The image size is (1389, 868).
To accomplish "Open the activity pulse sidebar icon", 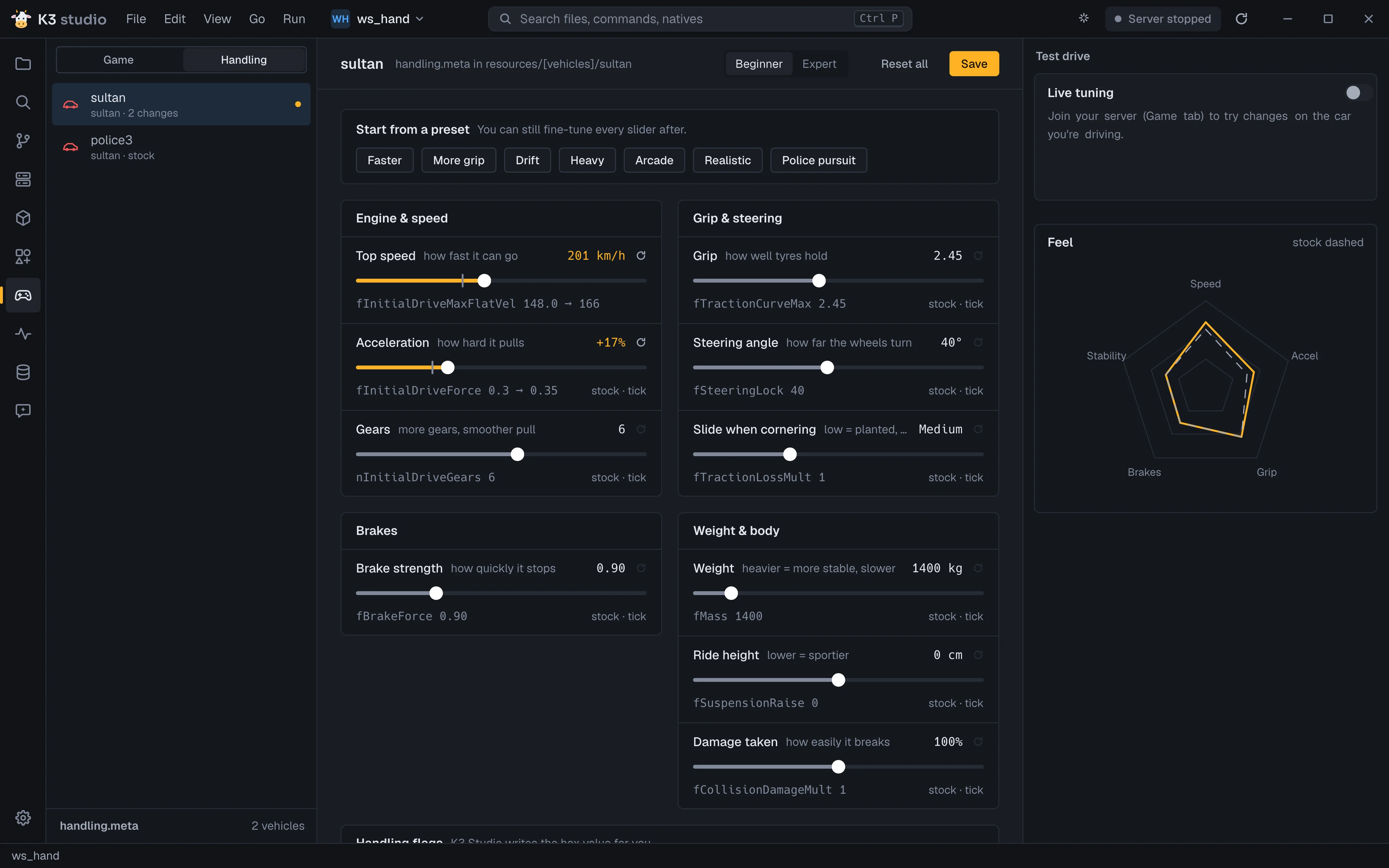I will point(23,334).
